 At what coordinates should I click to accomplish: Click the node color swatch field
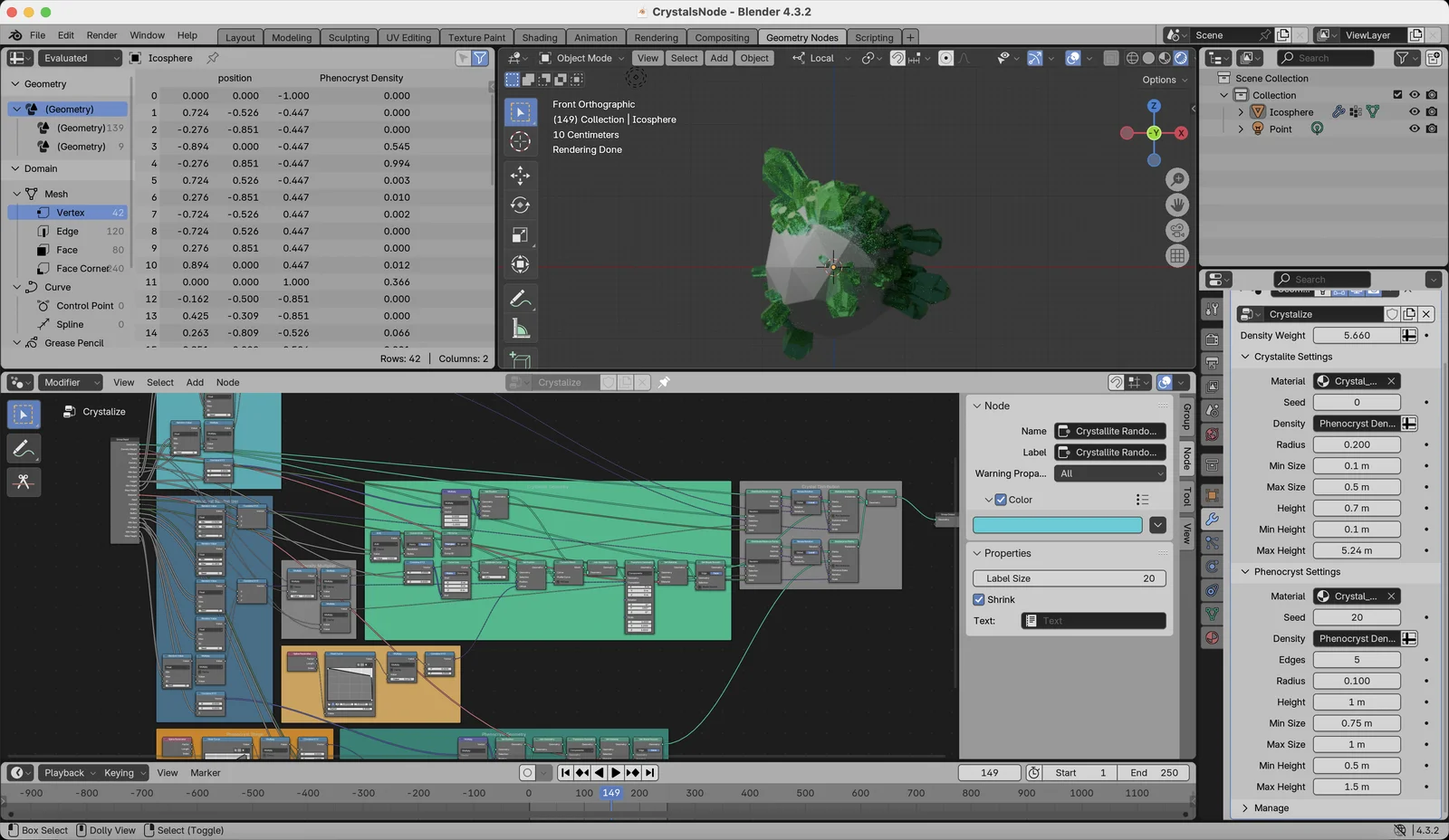point(1056,525)
